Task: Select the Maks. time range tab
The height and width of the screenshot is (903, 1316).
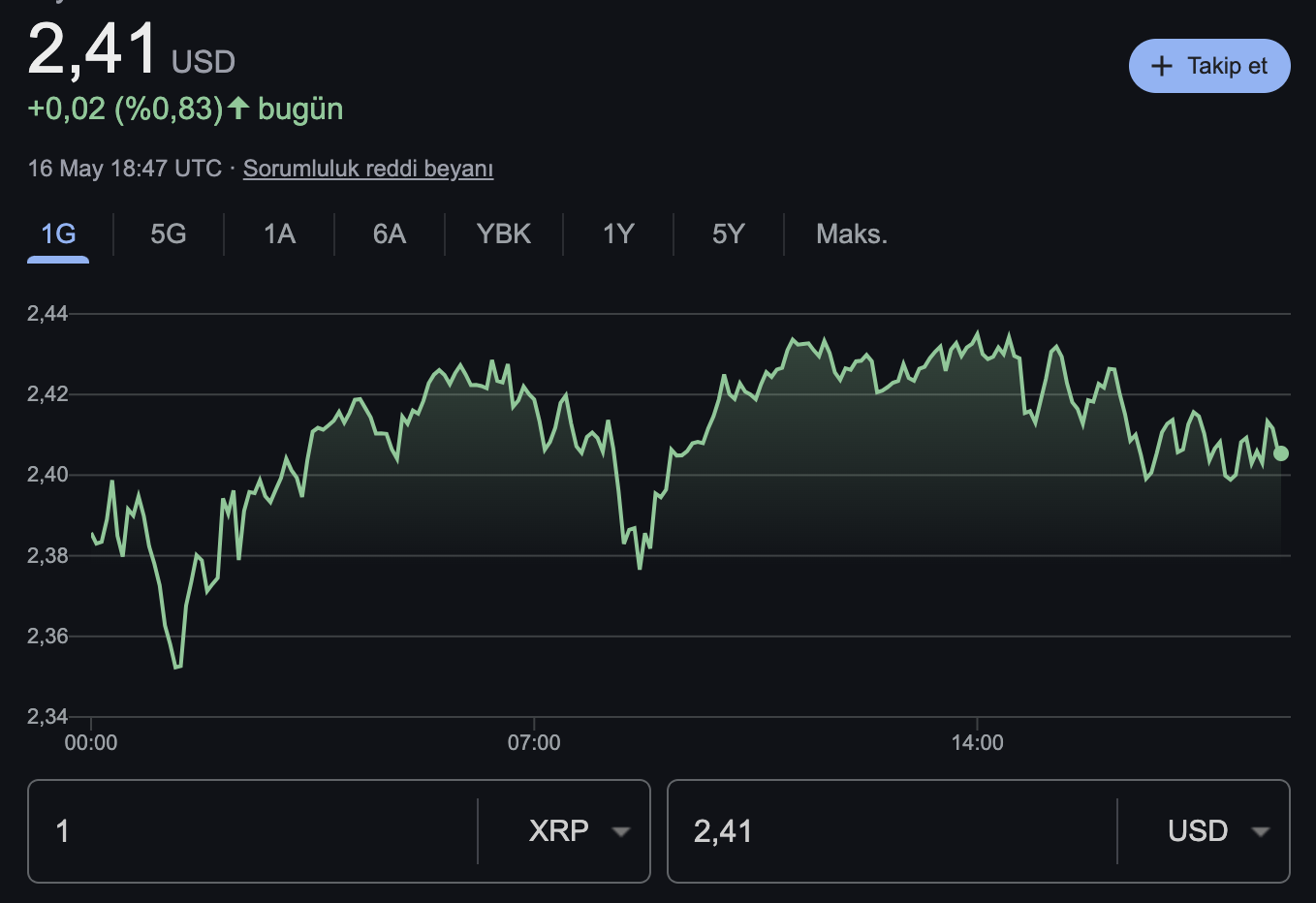Action: [x=852, y=234]
